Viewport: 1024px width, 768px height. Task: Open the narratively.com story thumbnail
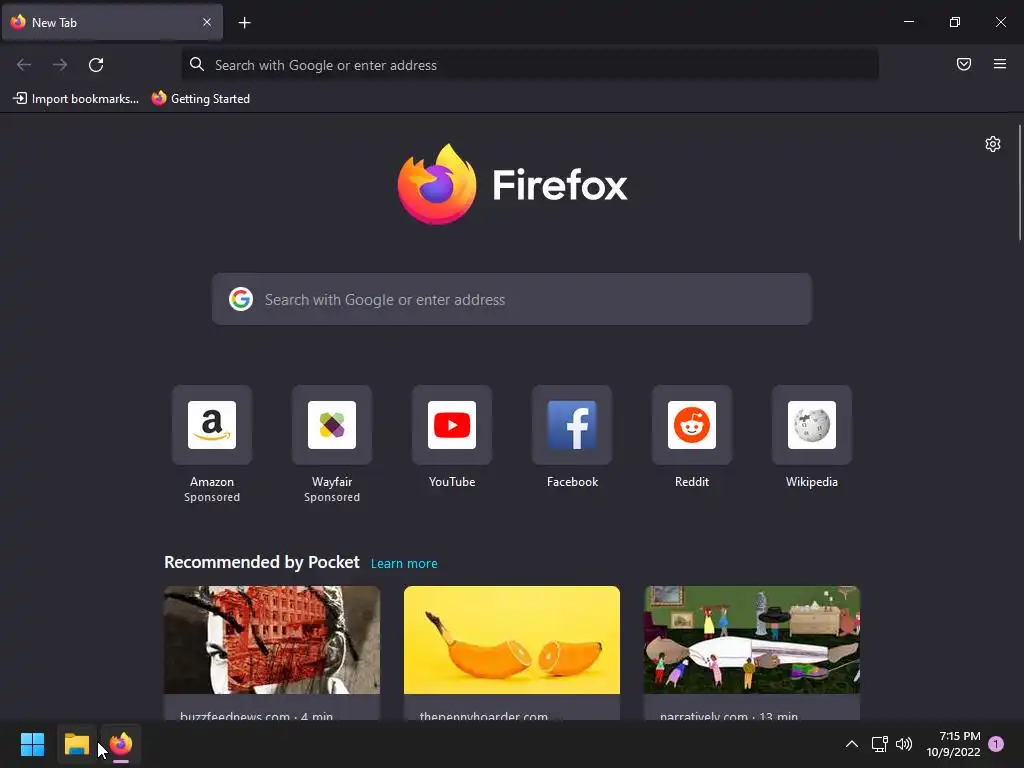coord(752,640)
